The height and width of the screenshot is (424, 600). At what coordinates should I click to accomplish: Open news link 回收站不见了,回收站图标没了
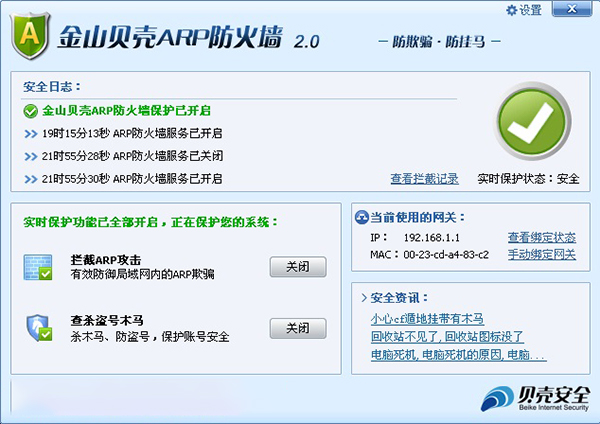click(x=447, y=337)
